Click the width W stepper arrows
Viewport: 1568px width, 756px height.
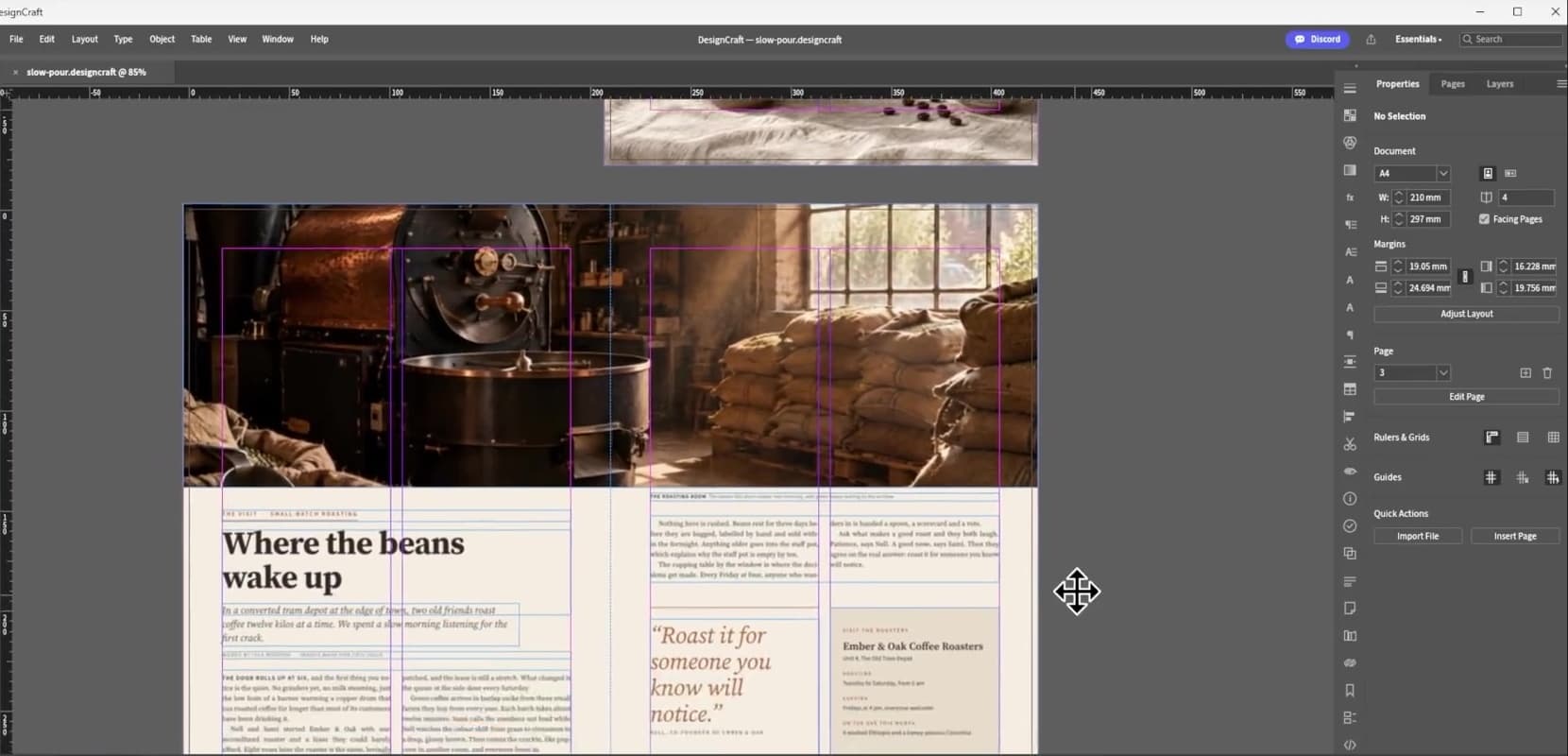(x=1399, y=198)
